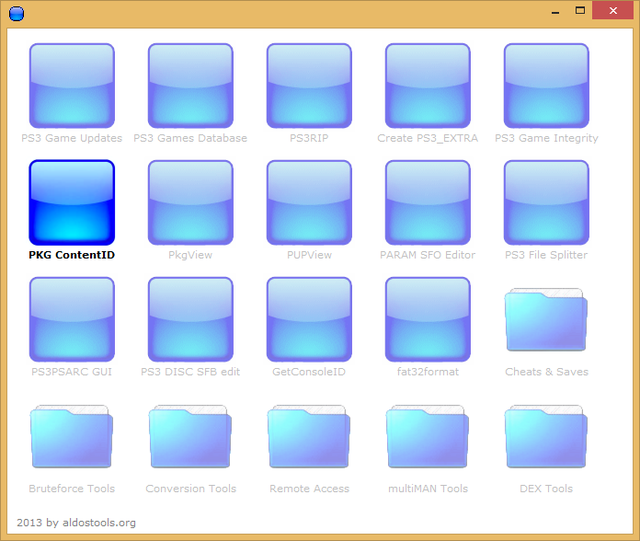Click the "Bruteforce Tools" label
Image resolution: width=640 pixels, height=541 pixels.
pos(72,488)
